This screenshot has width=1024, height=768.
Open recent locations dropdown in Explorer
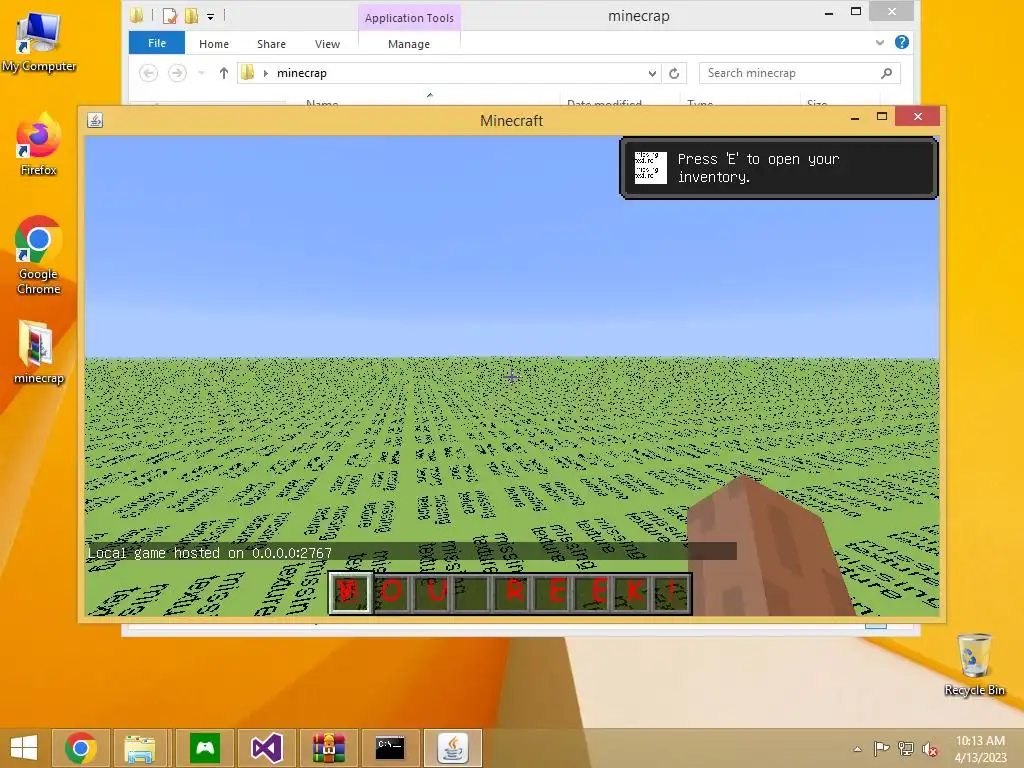[x=201, y=73]
